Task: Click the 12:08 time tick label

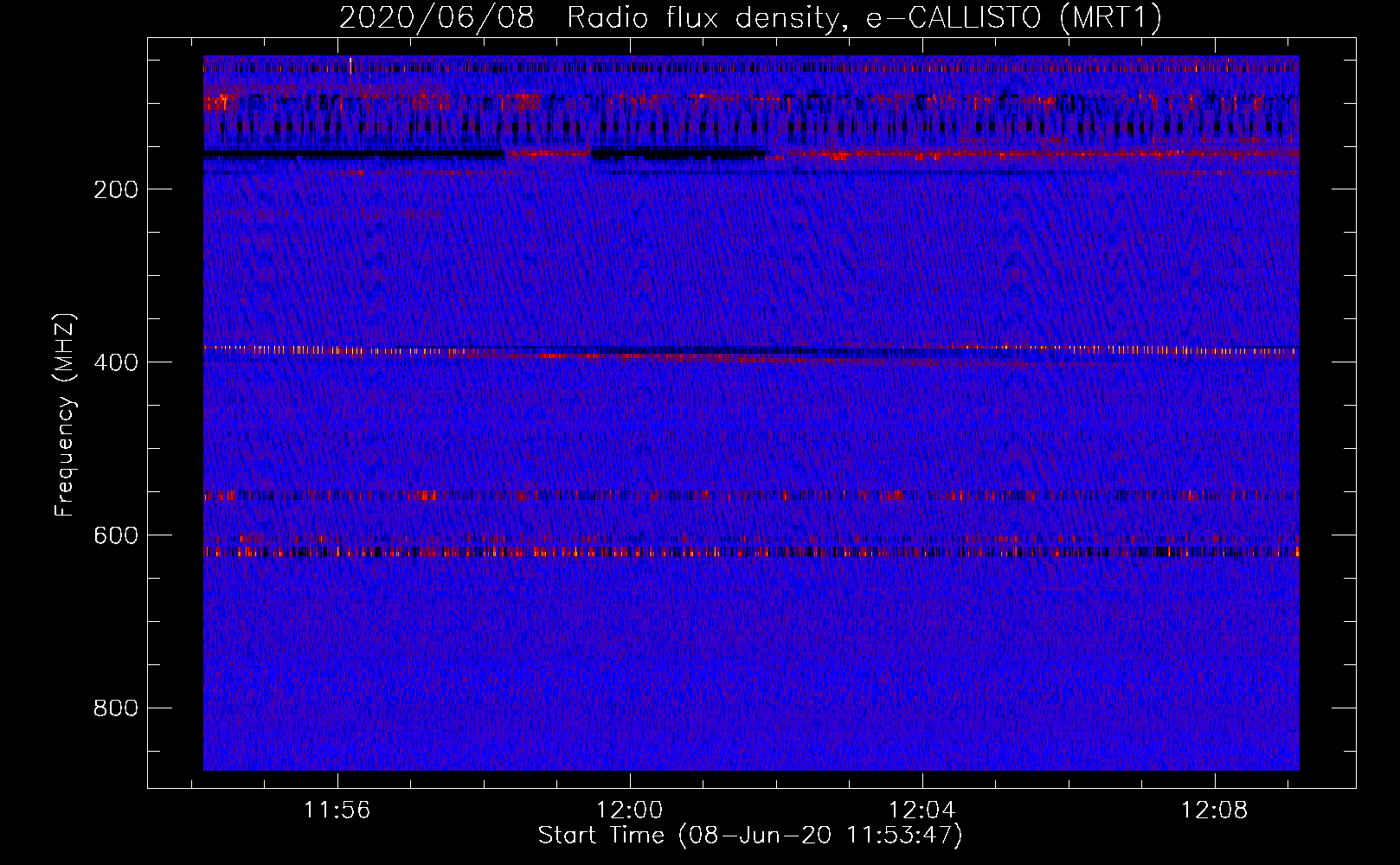Action: point(1215,811)
